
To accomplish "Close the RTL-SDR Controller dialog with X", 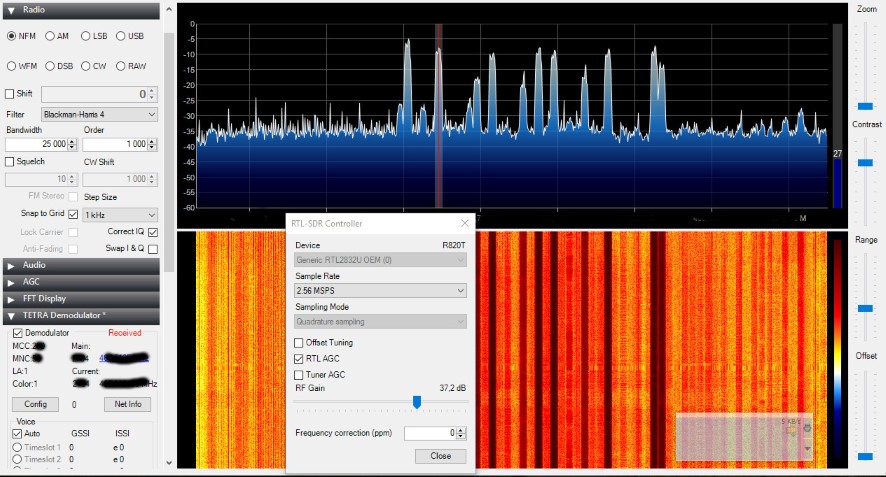I will [x=464, y=223].
